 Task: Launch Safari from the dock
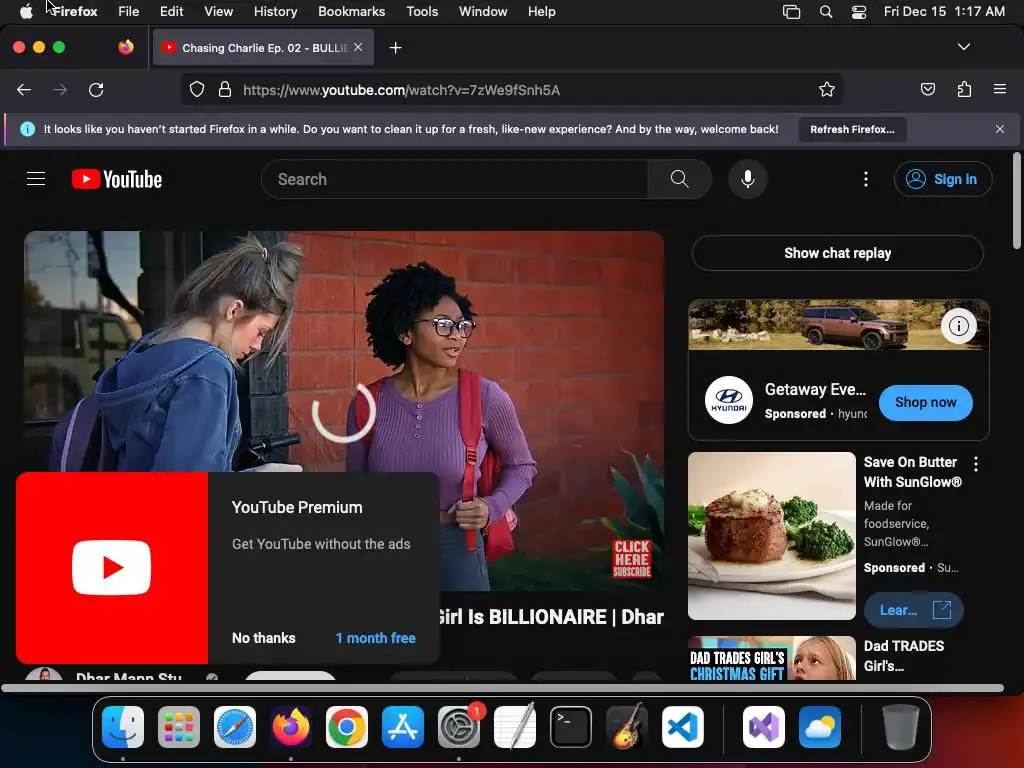pos(234,727)
